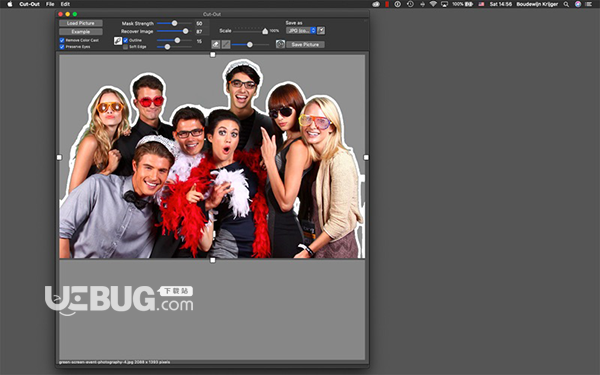Toggle the Preserve Eyes checkbox
Screen dimensions: 600x375
[x=62, y=47]
